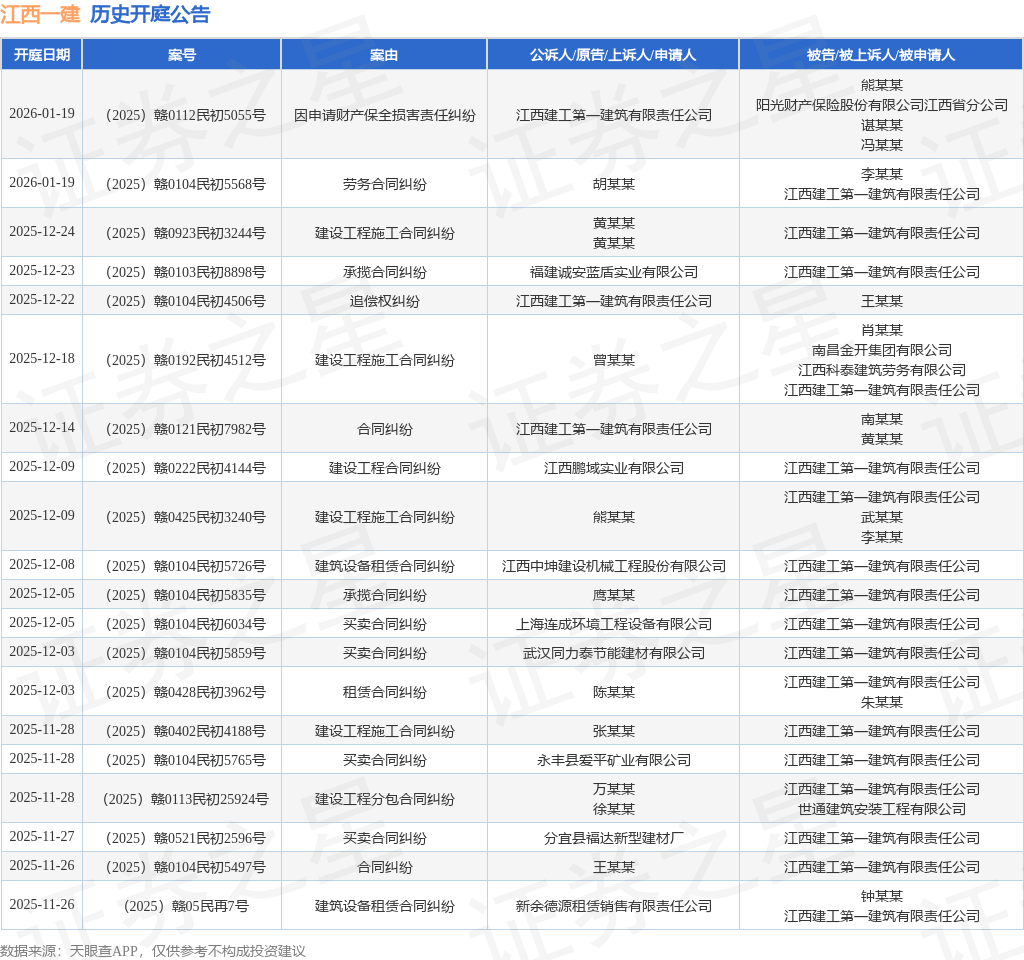Click cause 因申请财产保全损害责任纠纷
1024x960 pixels.
pos(385,116)
